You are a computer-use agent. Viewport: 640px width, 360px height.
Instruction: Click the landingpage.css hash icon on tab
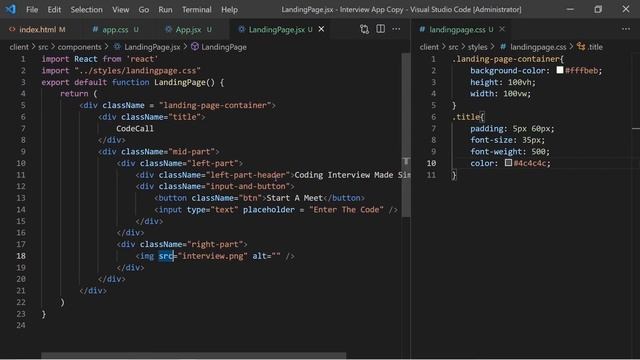pyautogui.click(x=422, y=29)
